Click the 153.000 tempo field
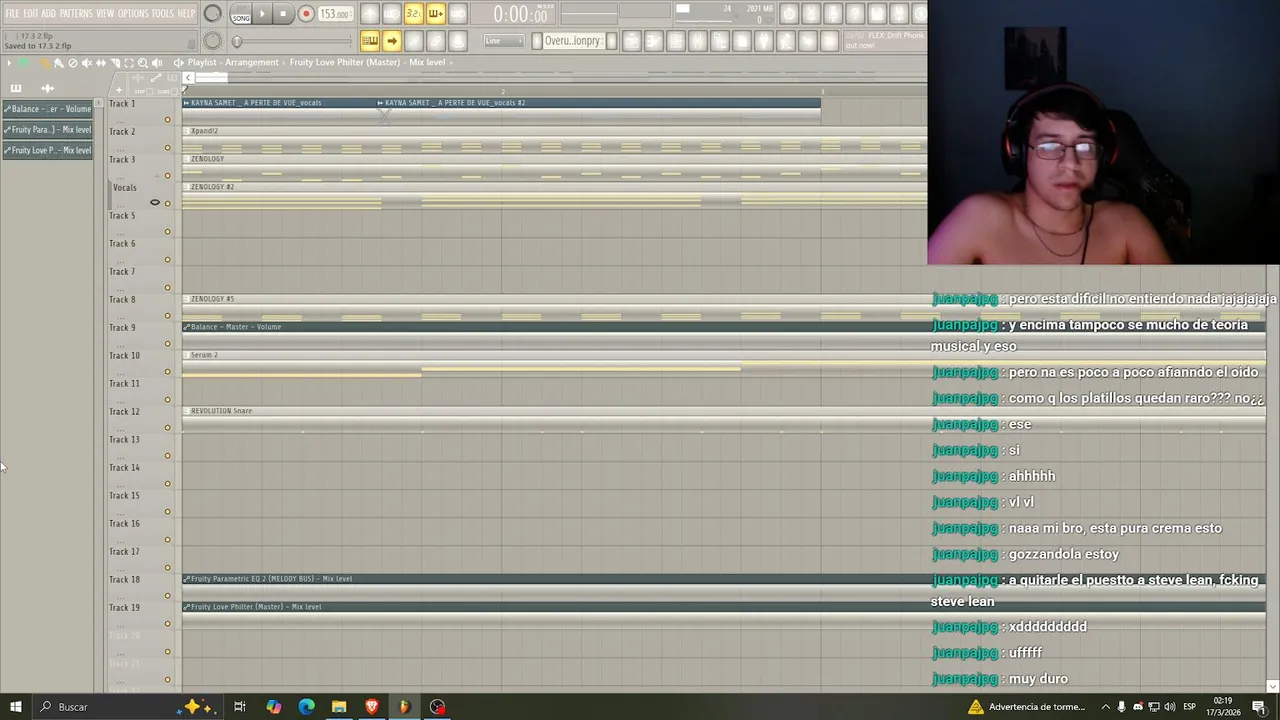Image resolution: width=1280 pixels, height=720 pixels. [x=335, y=14]
